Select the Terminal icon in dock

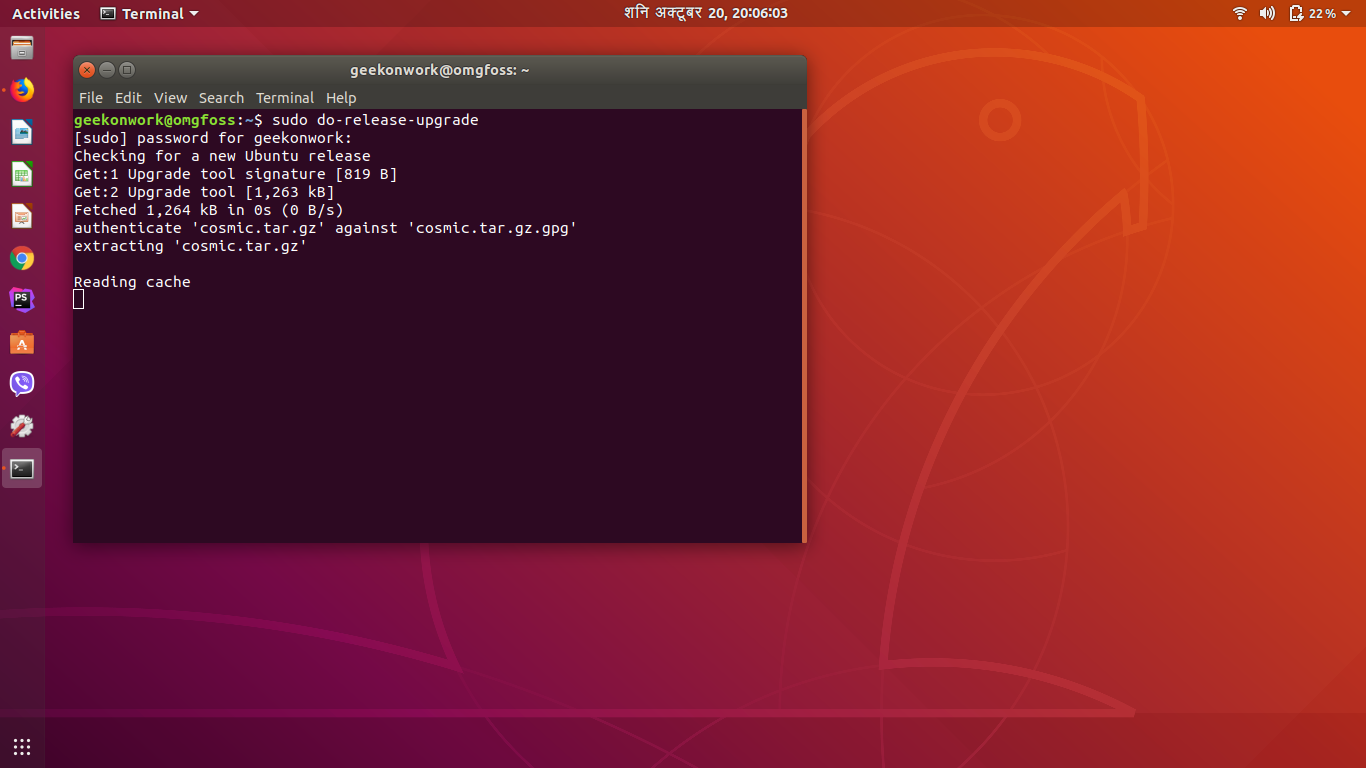coord(22,468)
